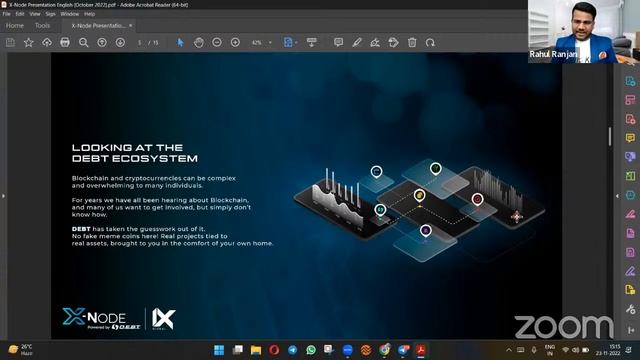Open the purple Combine Files tool in right pane
Viewport: 640px width, 360px height.
pyautogui.click(x=630, y=157)
